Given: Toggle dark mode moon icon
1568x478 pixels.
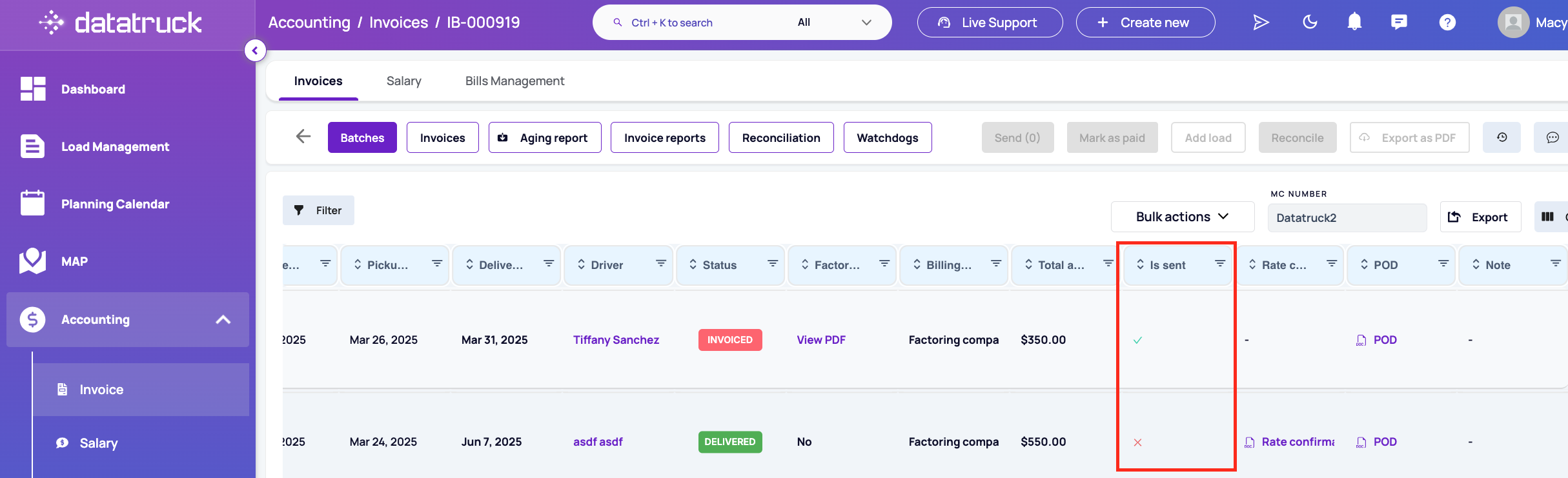Looking at the screenshot, I should pyautogui.click(x=1310, y=23).
